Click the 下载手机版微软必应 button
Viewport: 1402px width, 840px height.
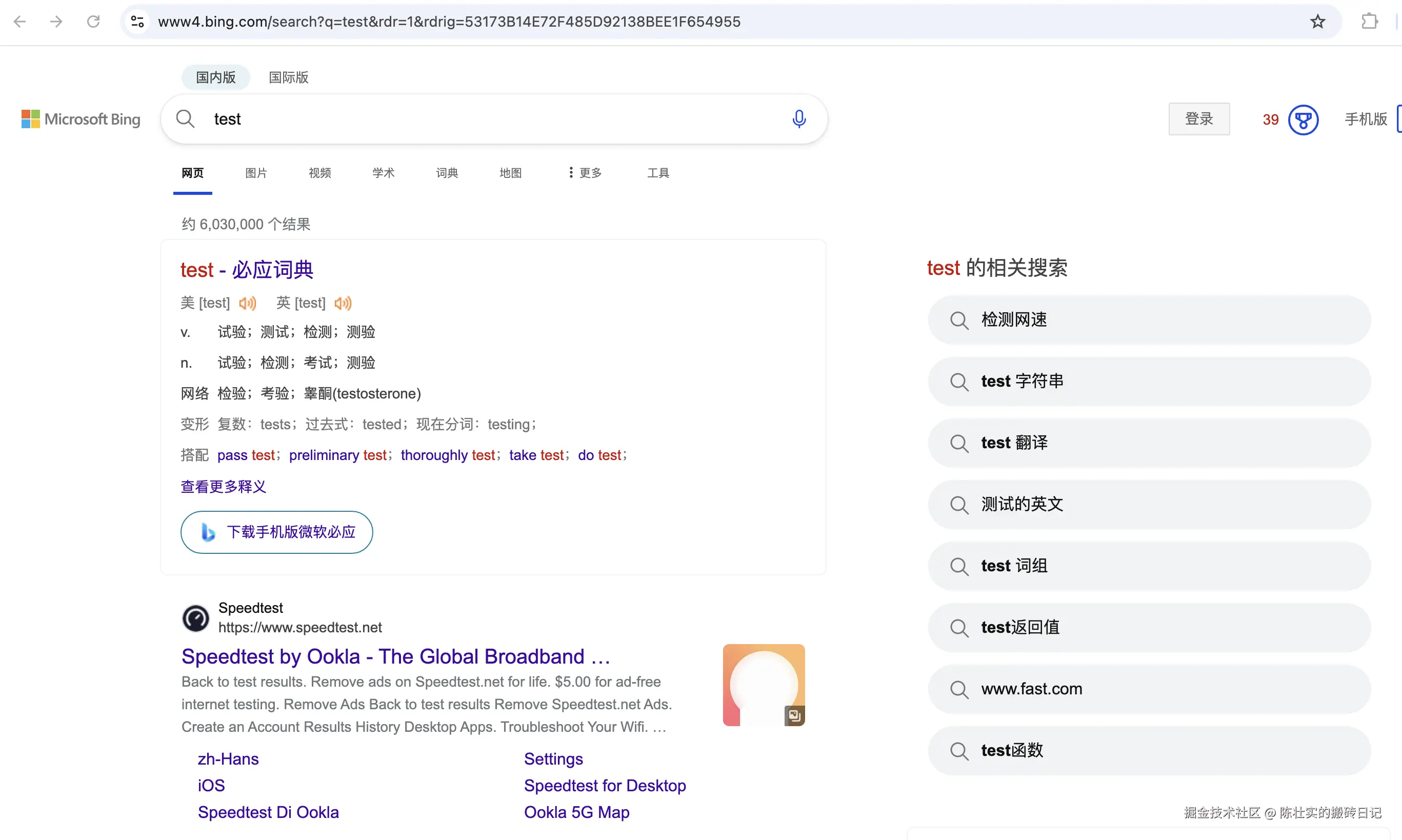276,531
